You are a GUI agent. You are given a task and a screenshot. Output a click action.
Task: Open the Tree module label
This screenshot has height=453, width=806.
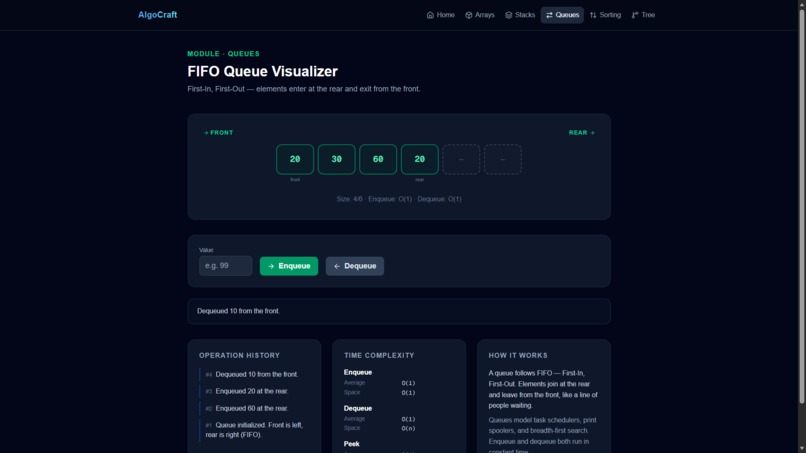648,15
